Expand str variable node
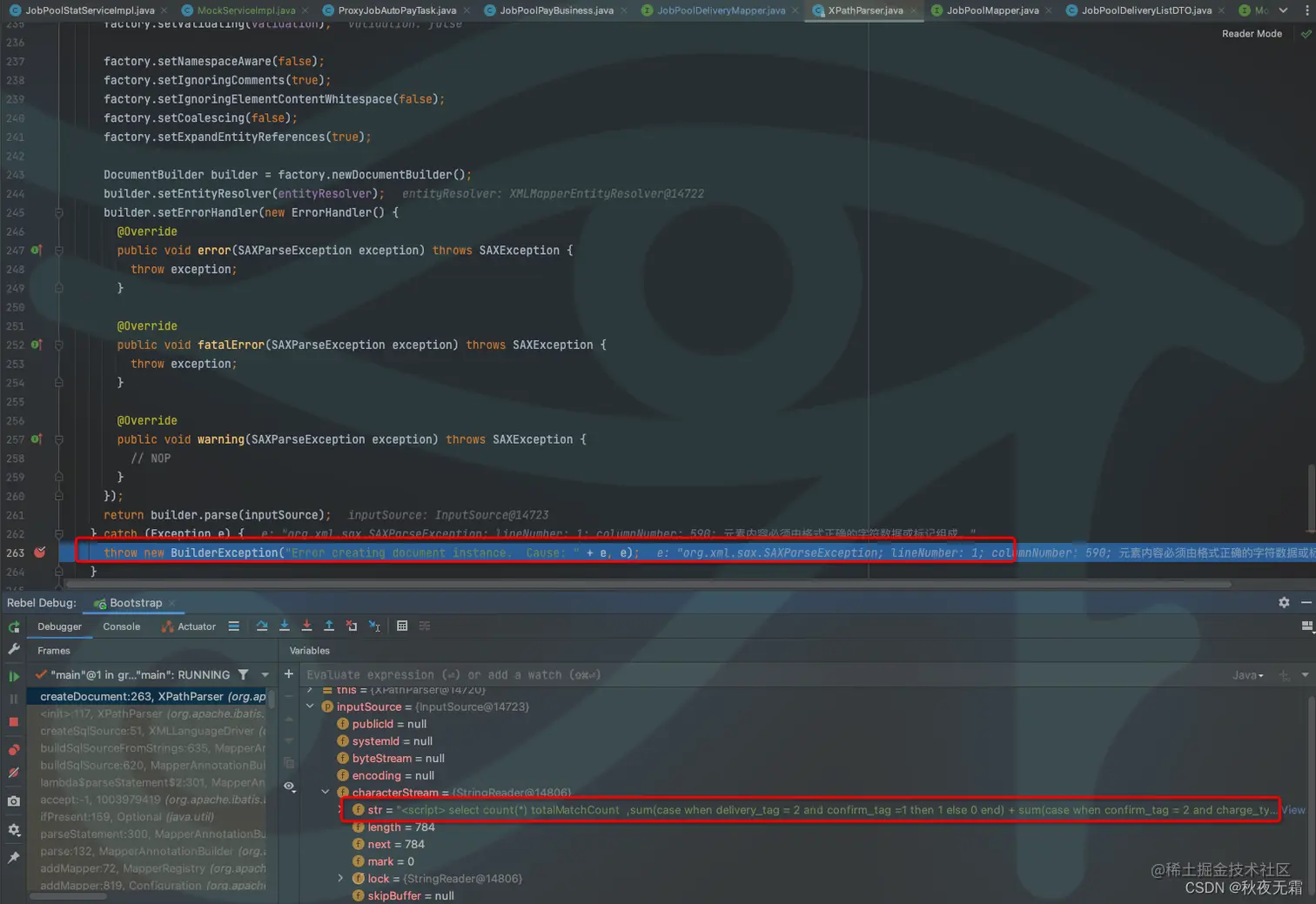 click(340, 810)
